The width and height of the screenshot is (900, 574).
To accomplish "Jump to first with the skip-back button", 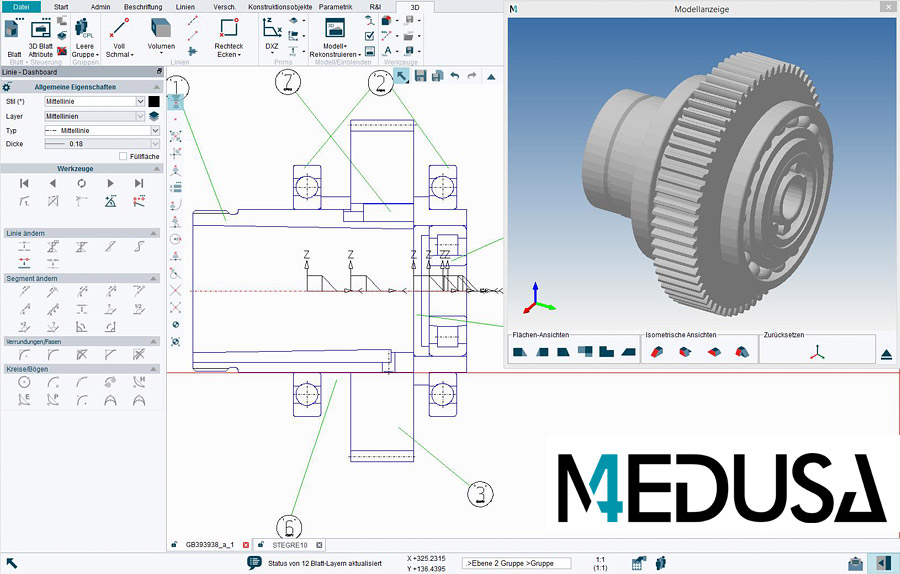I will click(24, 183).
